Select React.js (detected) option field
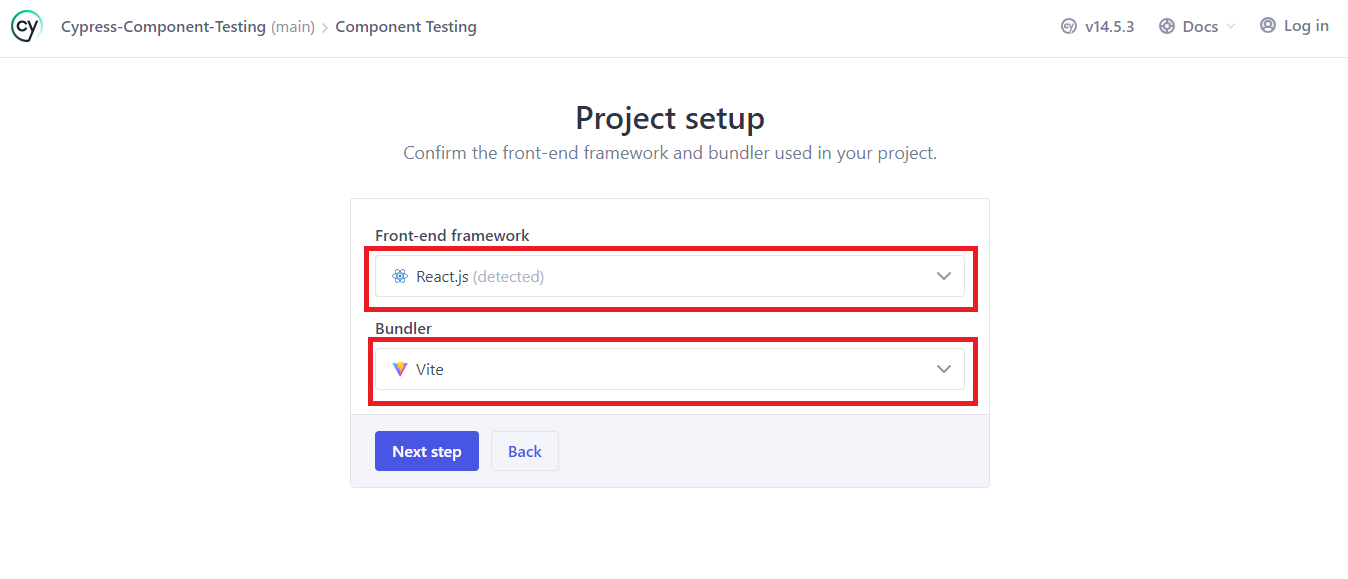The image size is (1348, 579). (x=670, y=276)
